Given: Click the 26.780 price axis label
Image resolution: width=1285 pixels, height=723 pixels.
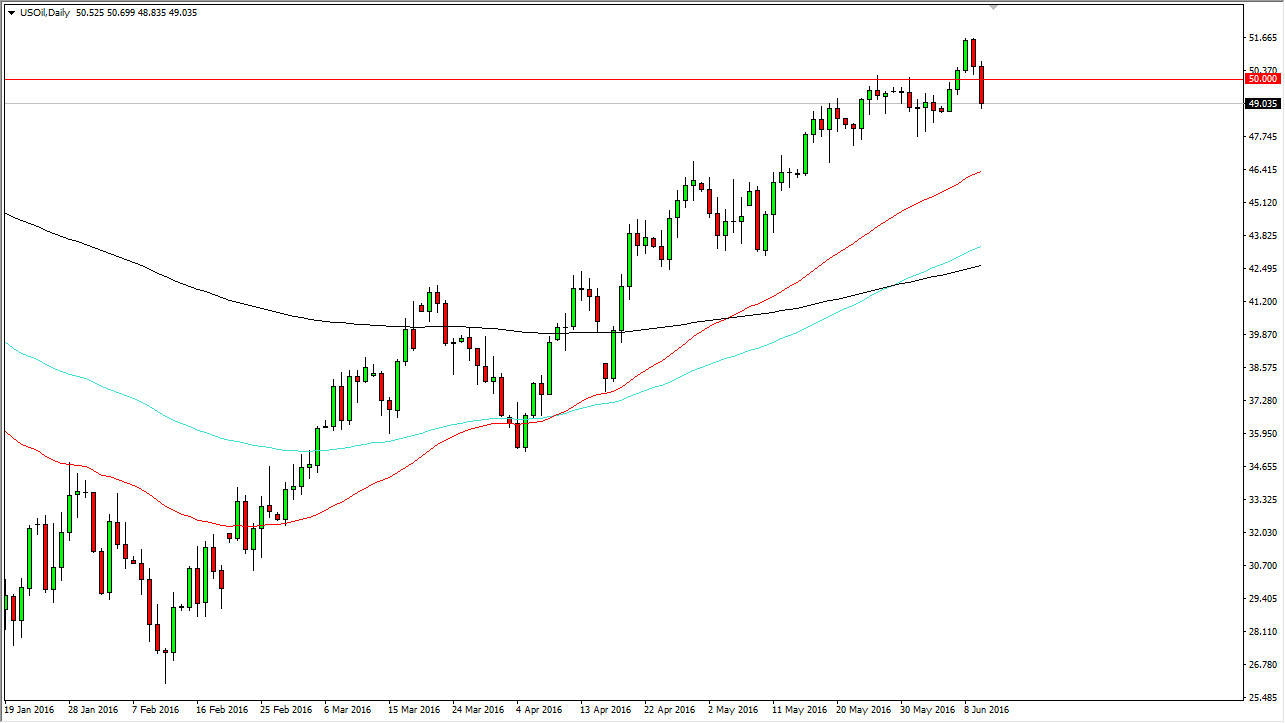Looking at the screenshot, I should [x=1264, y=665].
